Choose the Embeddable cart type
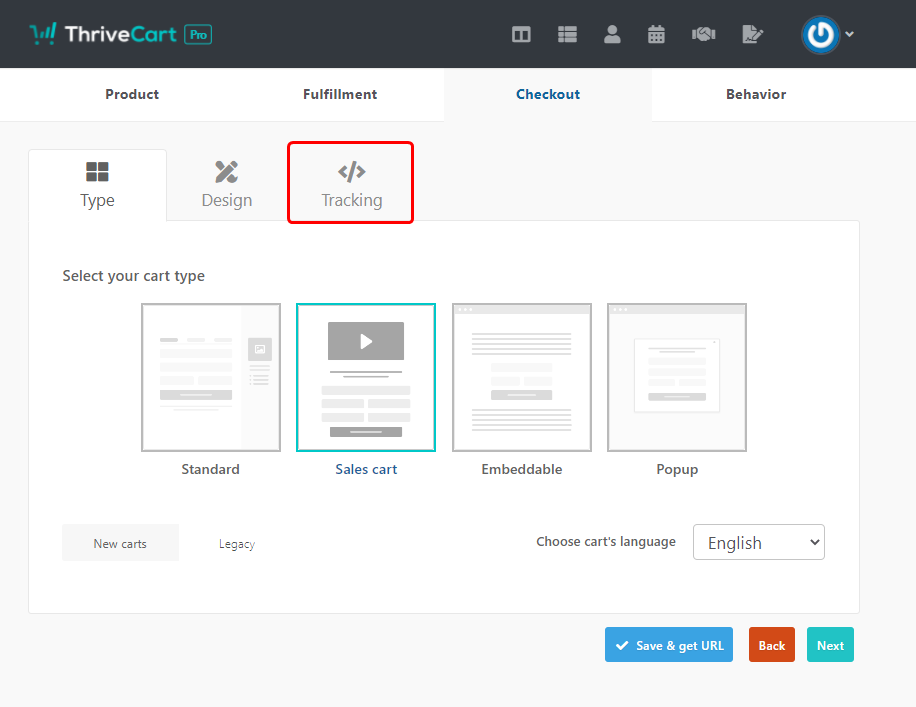The width and height of the screenshot is (916, 707). coord(521,378)
